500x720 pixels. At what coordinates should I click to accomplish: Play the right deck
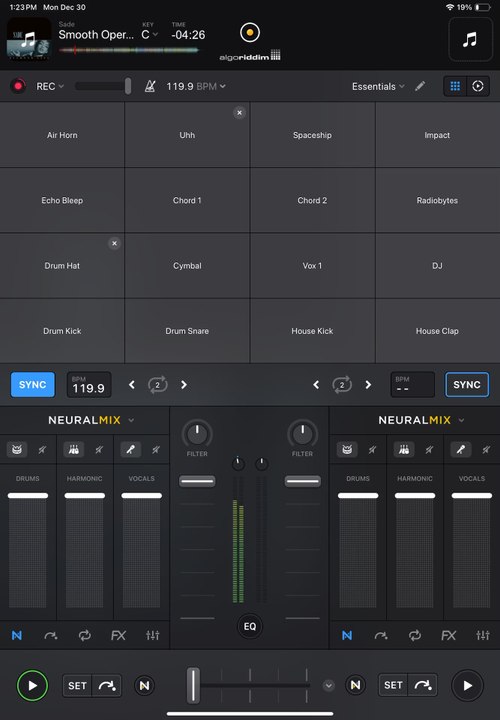click(x=467, y=686)
